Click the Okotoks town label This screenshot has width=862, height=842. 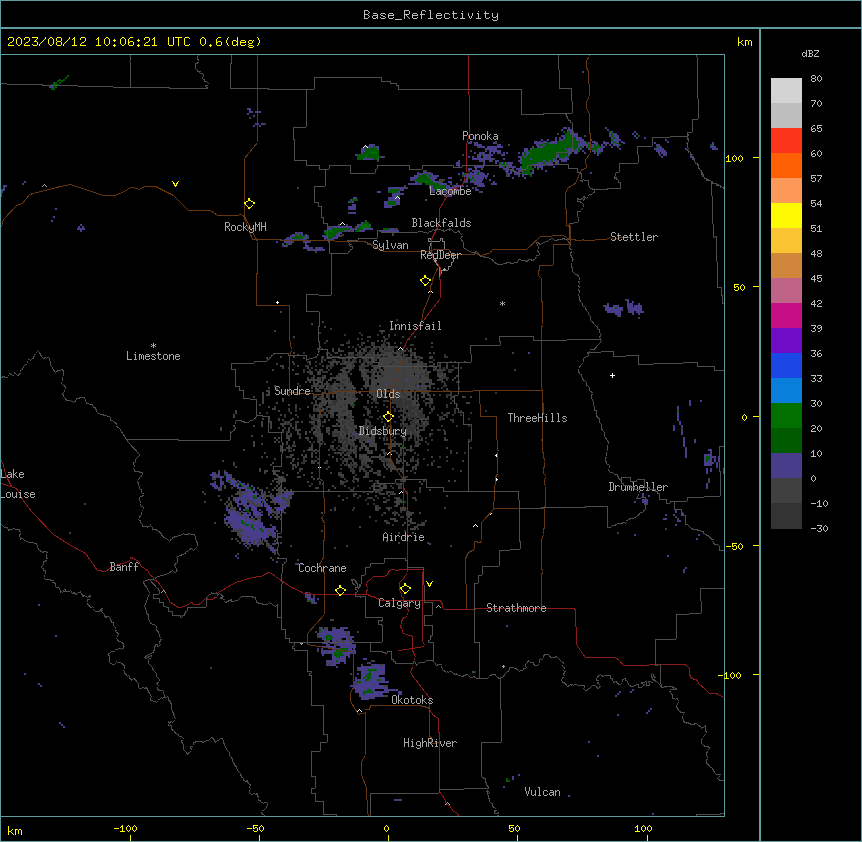point(412,700)
